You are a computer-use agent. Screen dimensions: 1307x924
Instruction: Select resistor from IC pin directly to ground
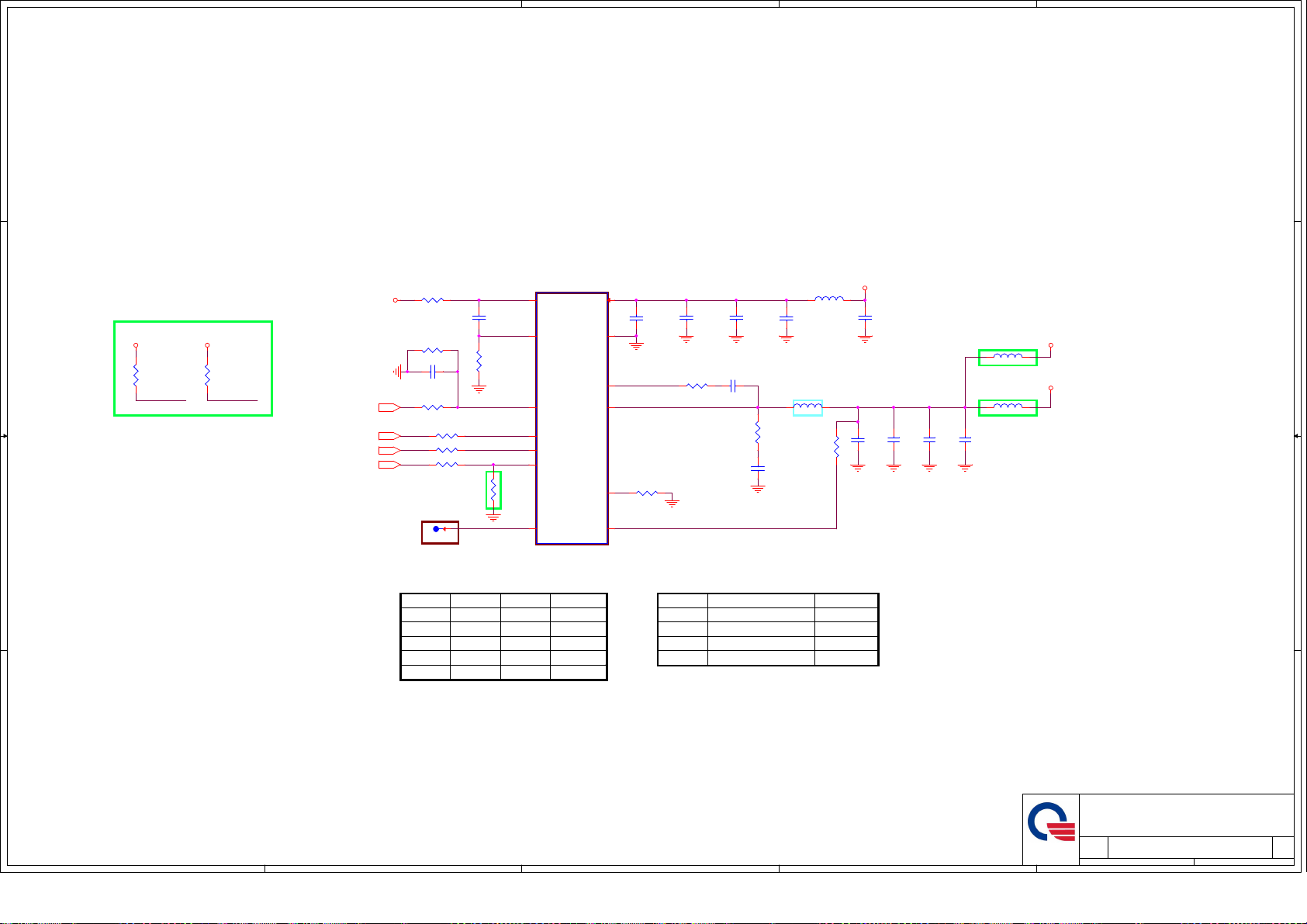647,493
